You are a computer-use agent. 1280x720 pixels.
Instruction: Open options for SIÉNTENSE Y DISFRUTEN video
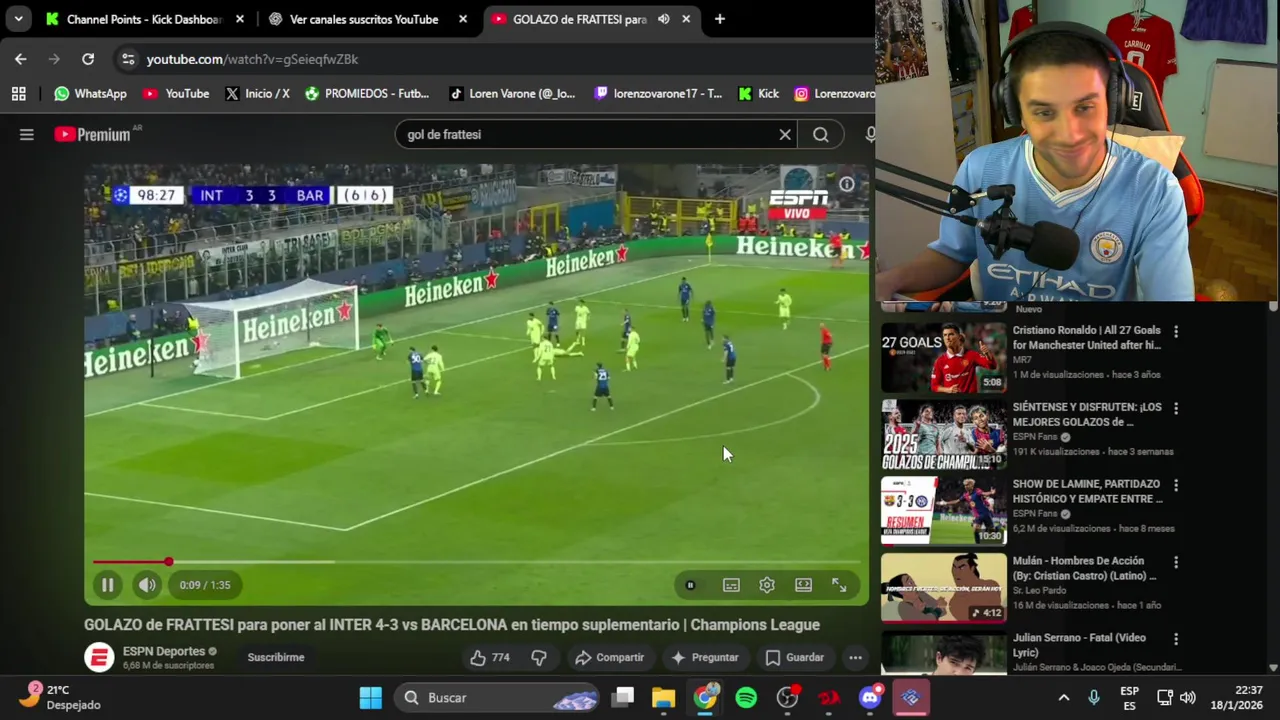1176,408
